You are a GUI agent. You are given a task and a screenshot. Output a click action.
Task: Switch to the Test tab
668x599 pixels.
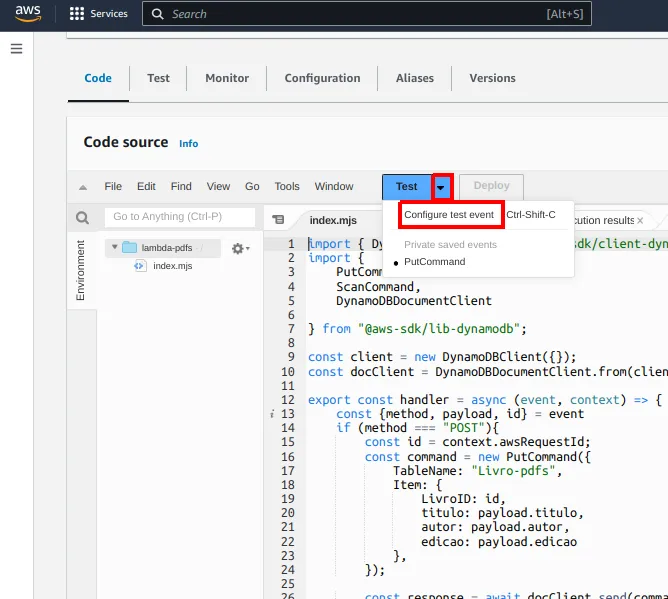pyautogui.click(x=158, y=78)
